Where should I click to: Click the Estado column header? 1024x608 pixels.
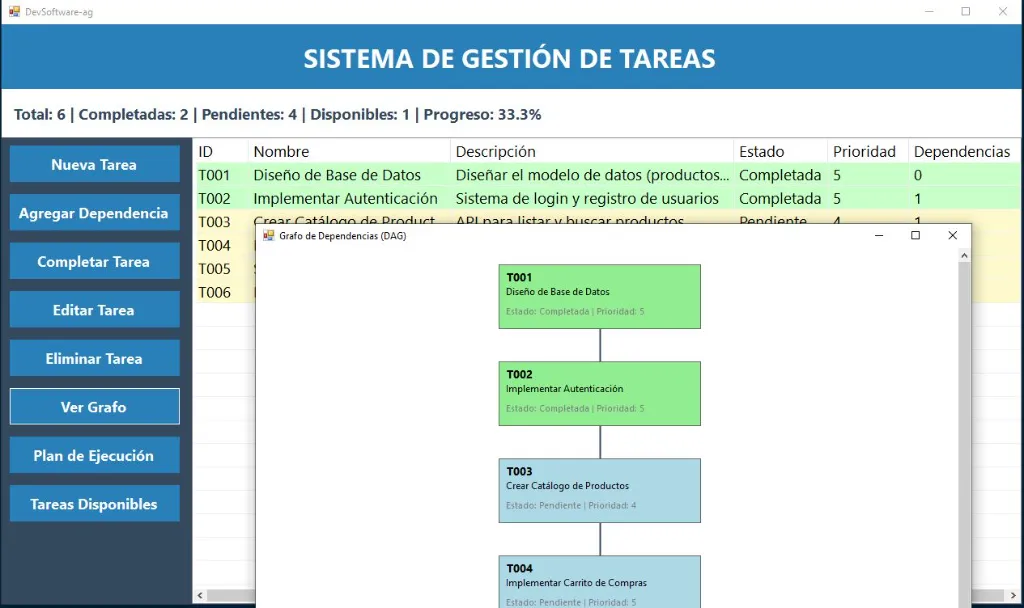pyautogui.click(x=760, y=151)
